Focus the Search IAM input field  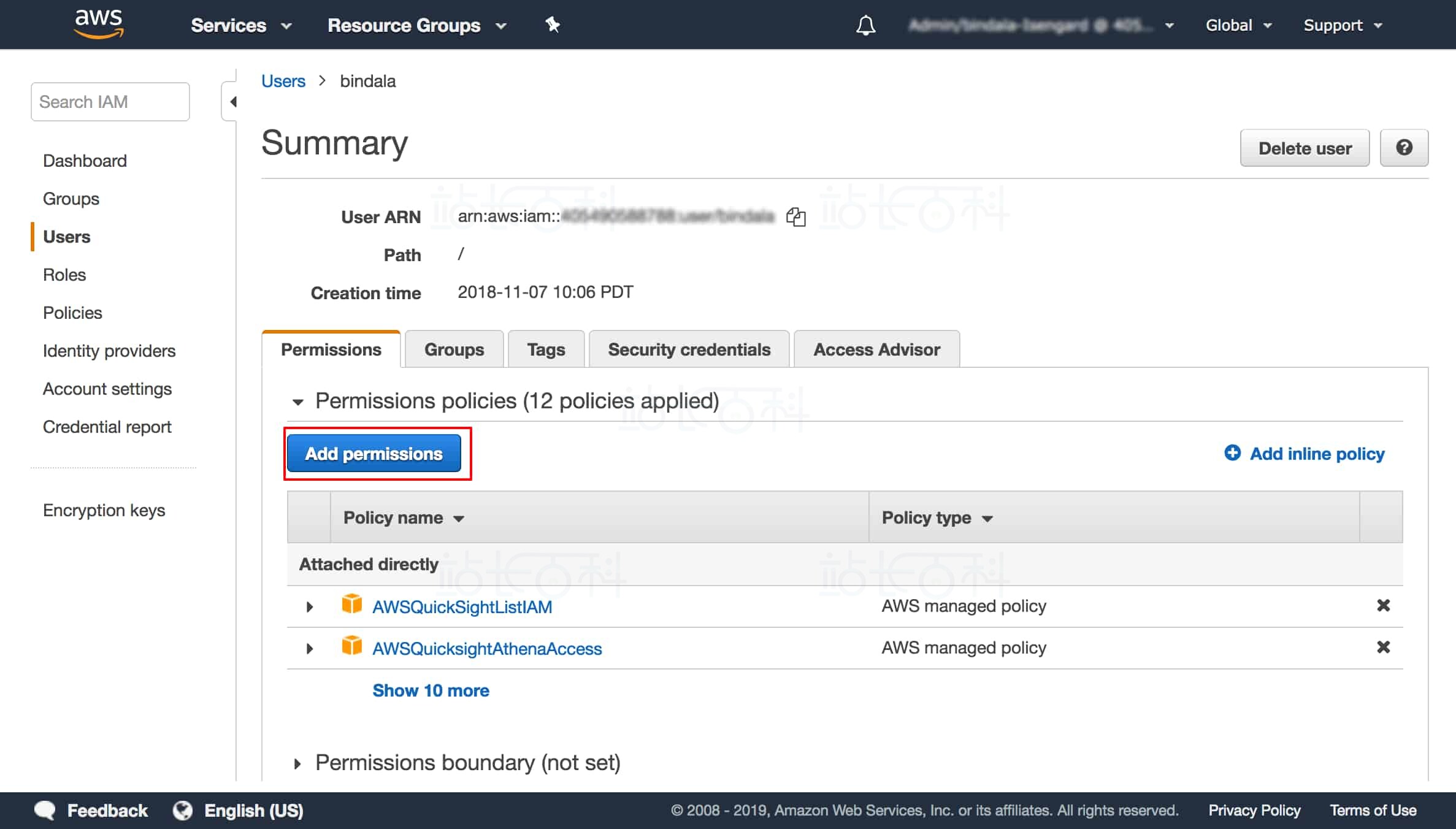(x=110, y=102)
